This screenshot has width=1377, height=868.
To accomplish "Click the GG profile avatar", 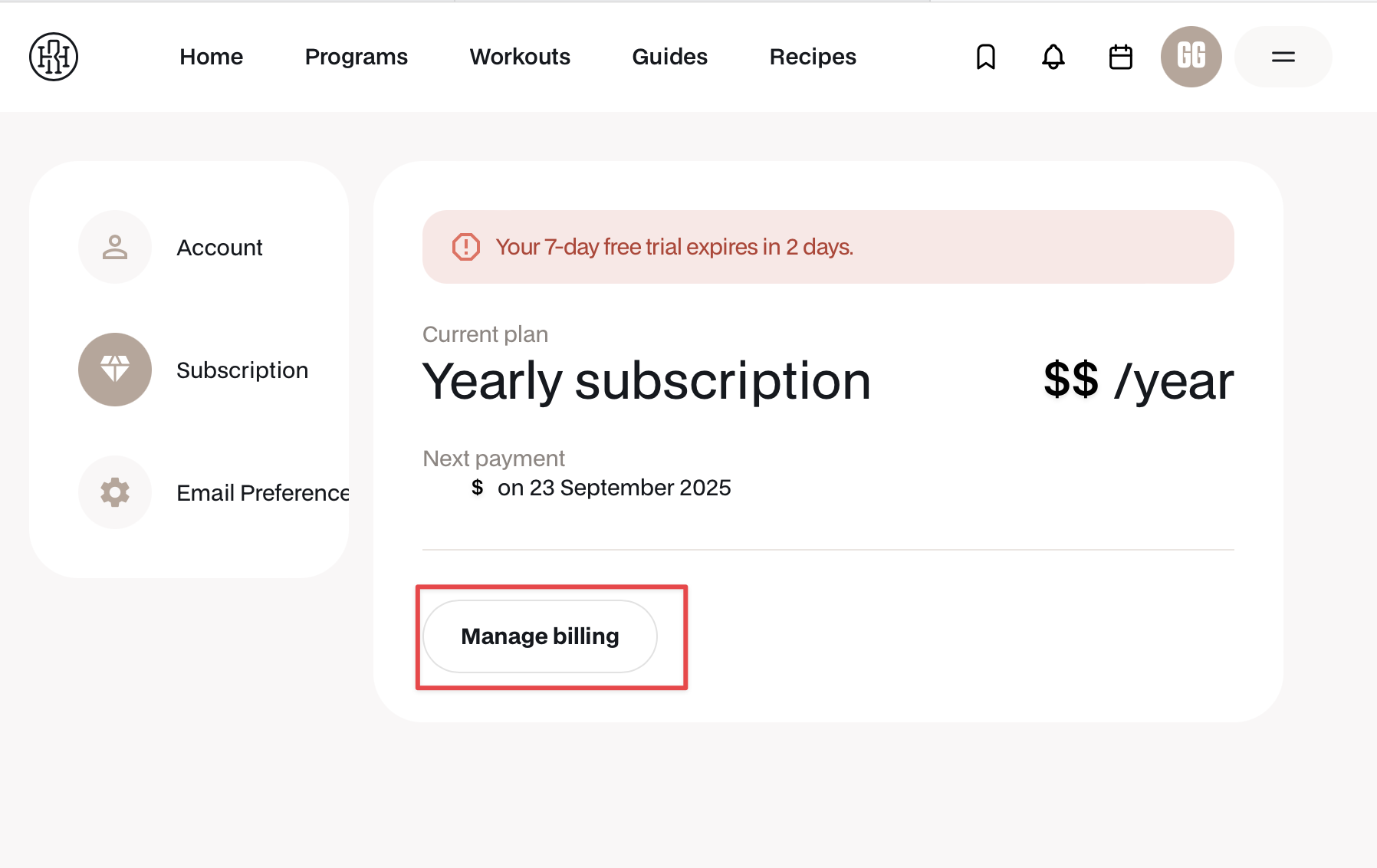I will [1191, 57].
